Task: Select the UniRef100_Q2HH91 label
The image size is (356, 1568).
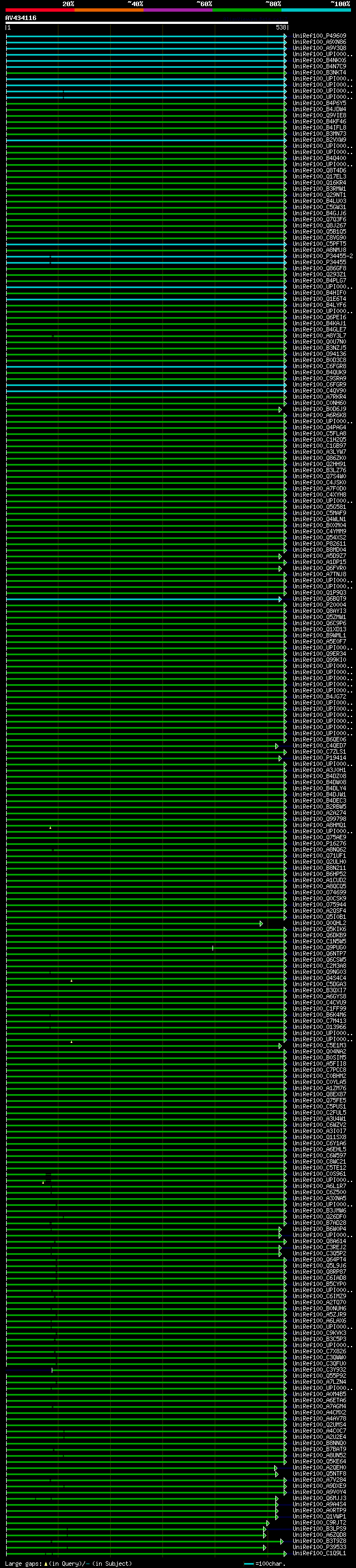Action: tap(319, 464)
